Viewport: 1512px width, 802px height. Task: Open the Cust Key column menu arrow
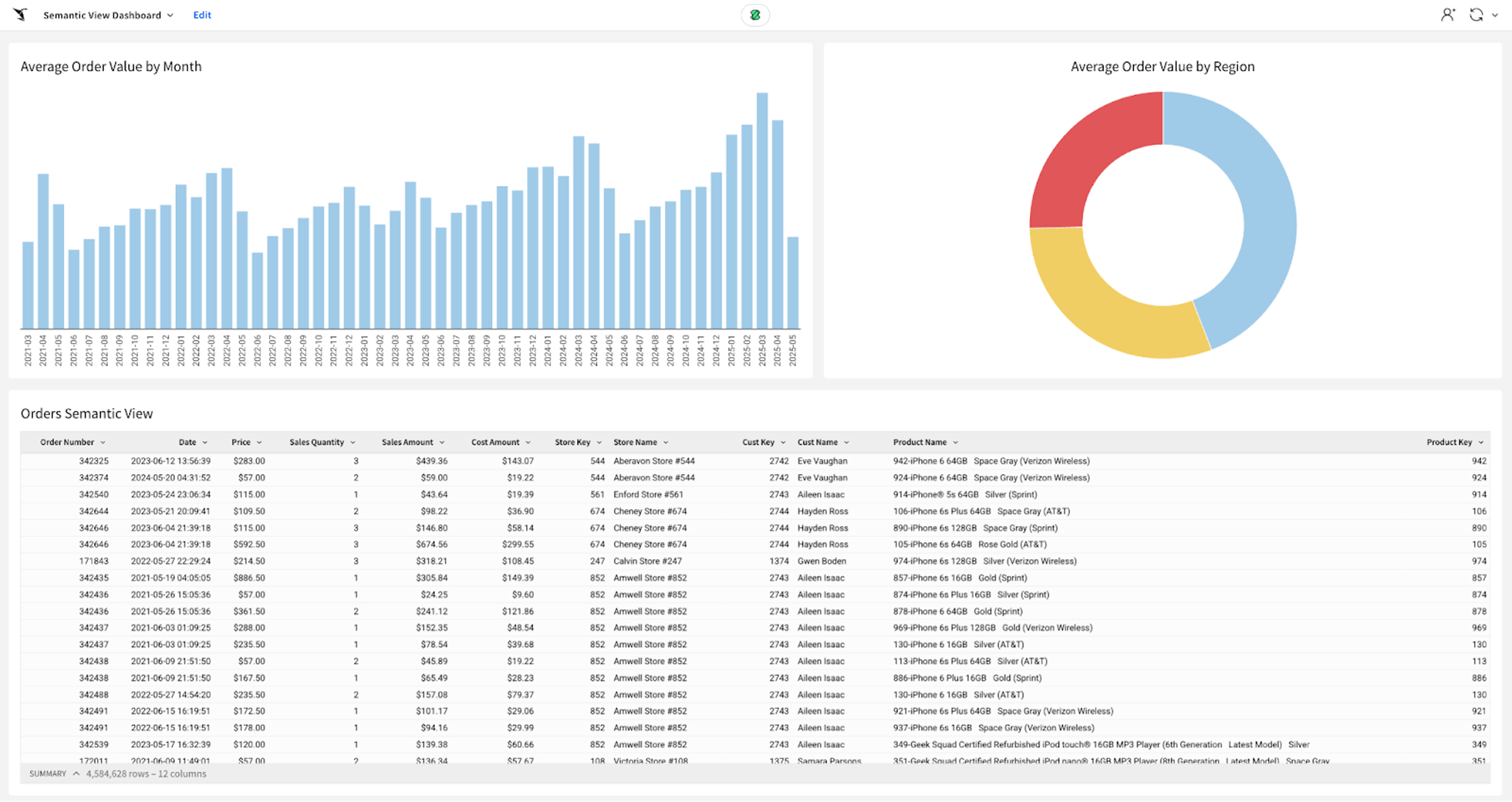pos(782,442)
